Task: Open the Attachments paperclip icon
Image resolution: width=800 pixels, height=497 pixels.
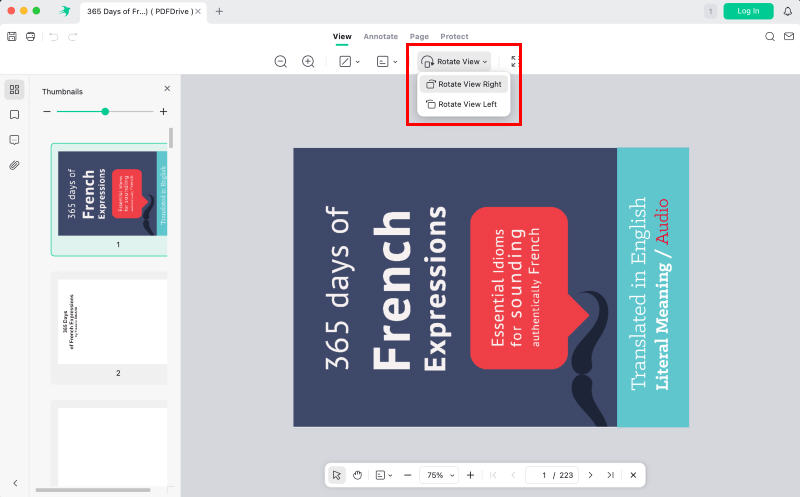Action: [x=14, y=165]
